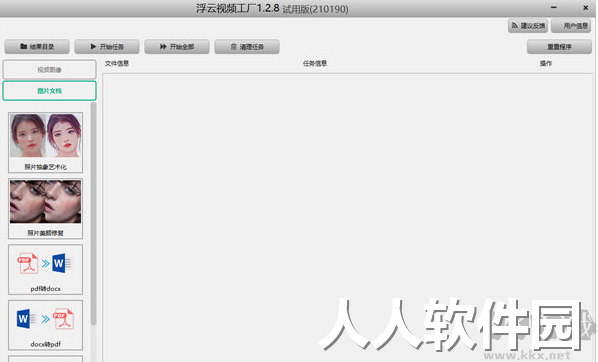Viewport: 598px width, 362px height.
Task: Close the 浮云视频工厂 window
Action: point(585,8)
